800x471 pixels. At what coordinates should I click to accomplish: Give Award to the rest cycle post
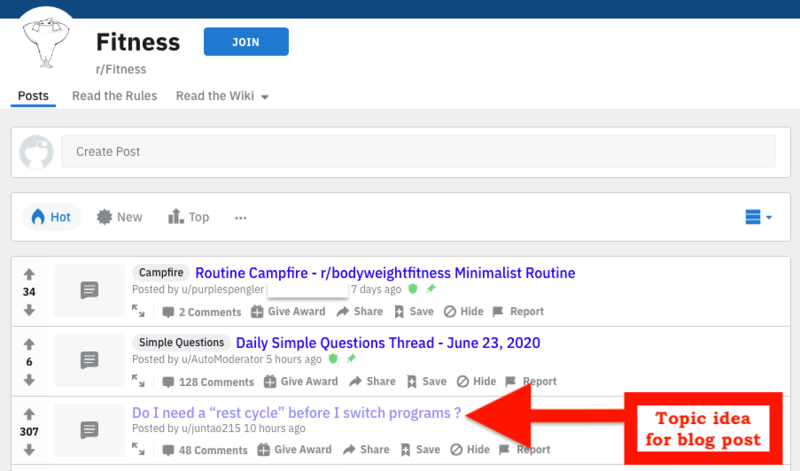pyautogui.click(x=294, y=450)
